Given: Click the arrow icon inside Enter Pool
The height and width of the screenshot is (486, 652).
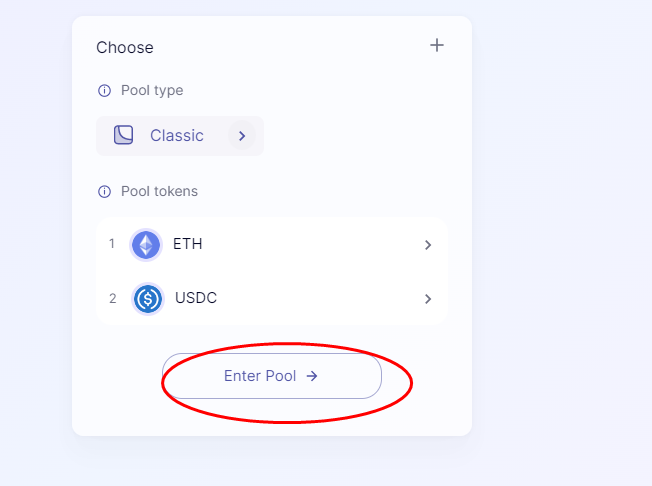Looking at the screenshot, I should click(x=312, y=376).
